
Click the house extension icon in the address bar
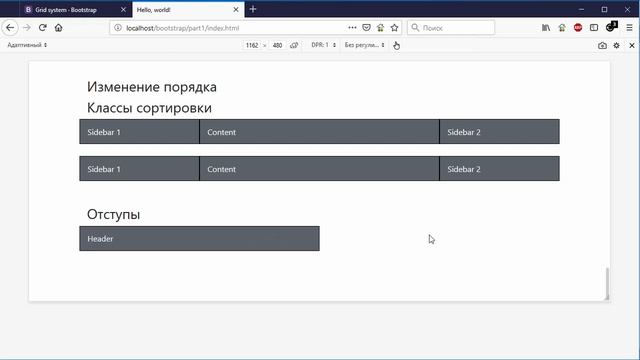[380, 28]
